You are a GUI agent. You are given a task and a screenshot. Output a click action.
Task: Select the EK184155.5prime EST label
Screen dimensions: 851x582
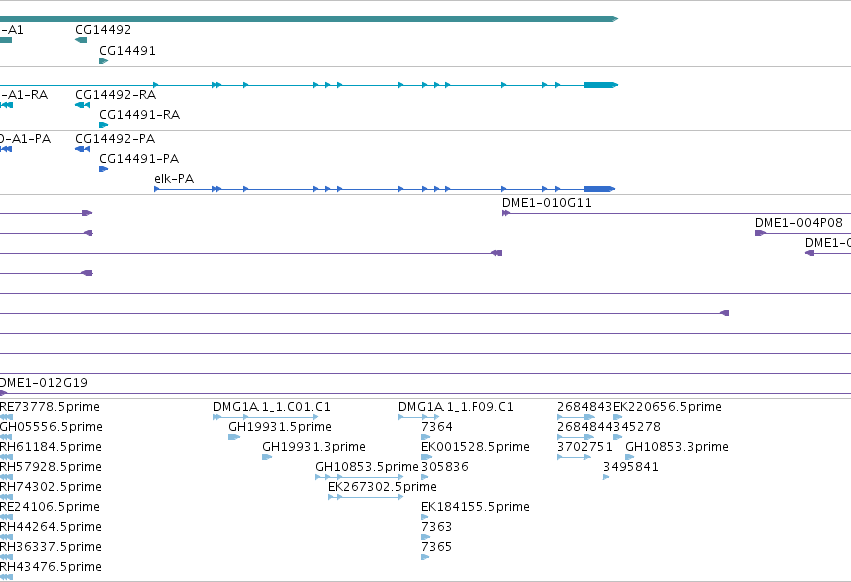(475, 507)
